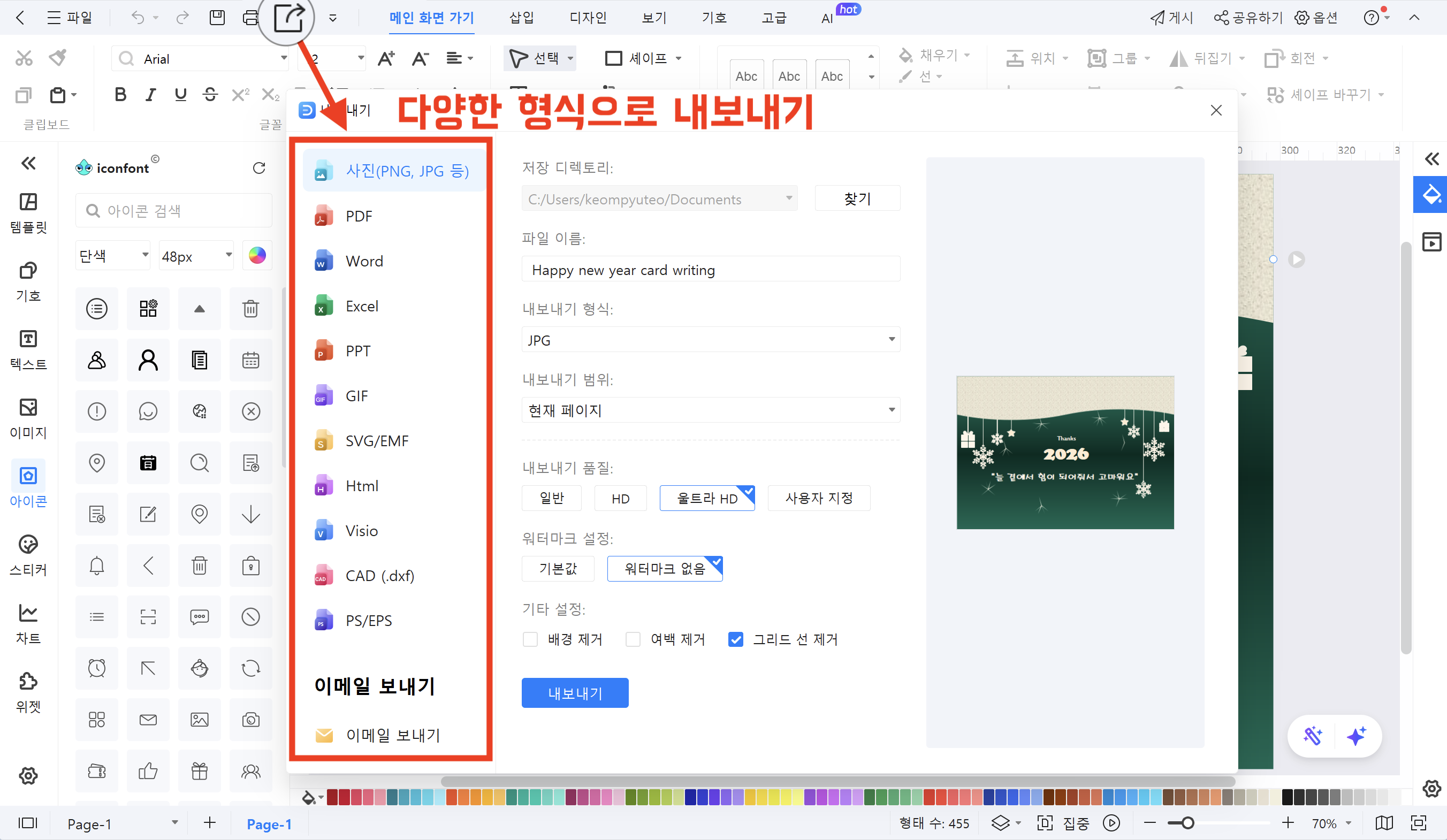Open the 내보내기 범위 현재 페이지 dropdown
Screen dimensions: 1447x840
click(x=710, y=410)
